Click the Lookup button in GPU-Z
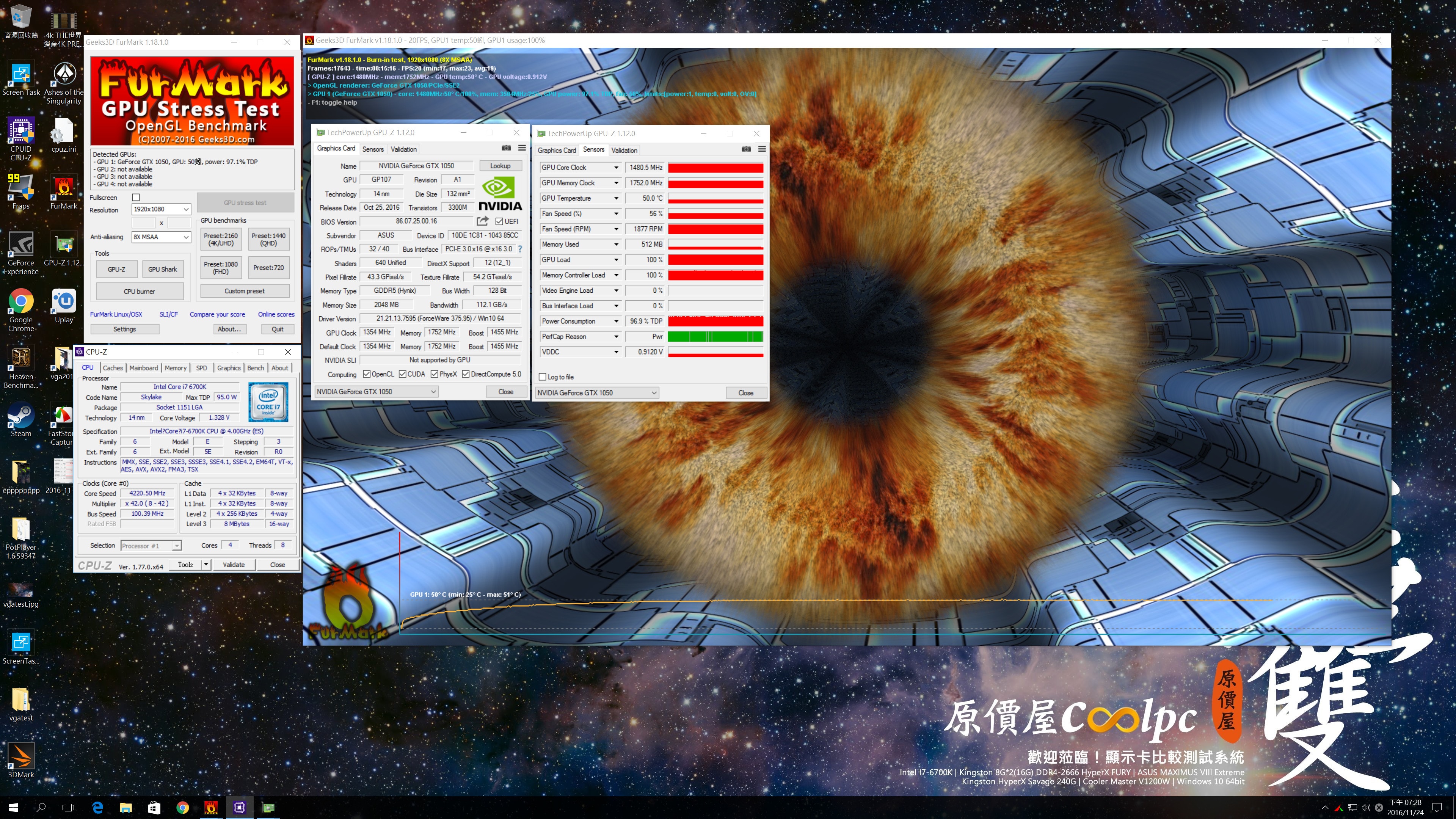1456x819 pixels. pyautogui.click(x=500, y=166)
